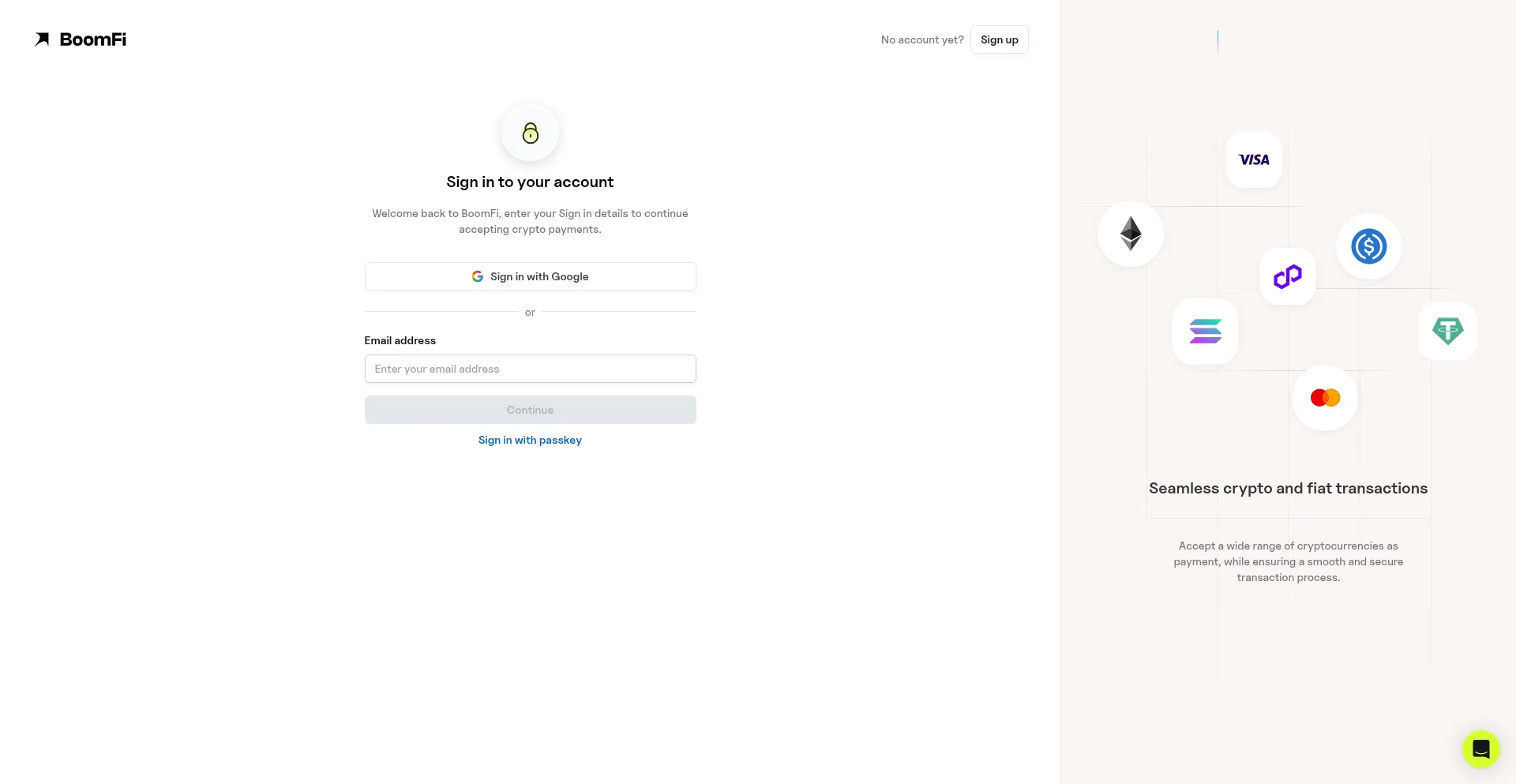
Task: Focus the email address input field
Action: [530, 369]
